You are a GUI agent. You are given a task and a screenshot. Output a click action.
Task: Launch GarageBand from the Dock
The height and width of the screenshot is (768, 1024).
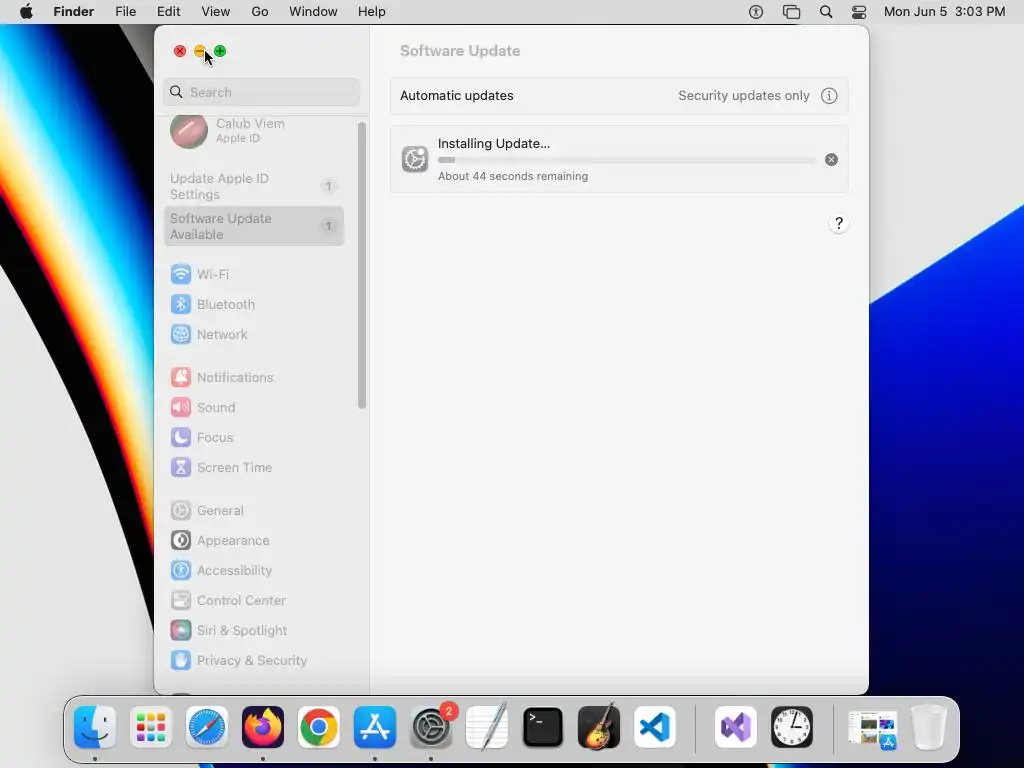pyautogui.click(x=599, y=727)
